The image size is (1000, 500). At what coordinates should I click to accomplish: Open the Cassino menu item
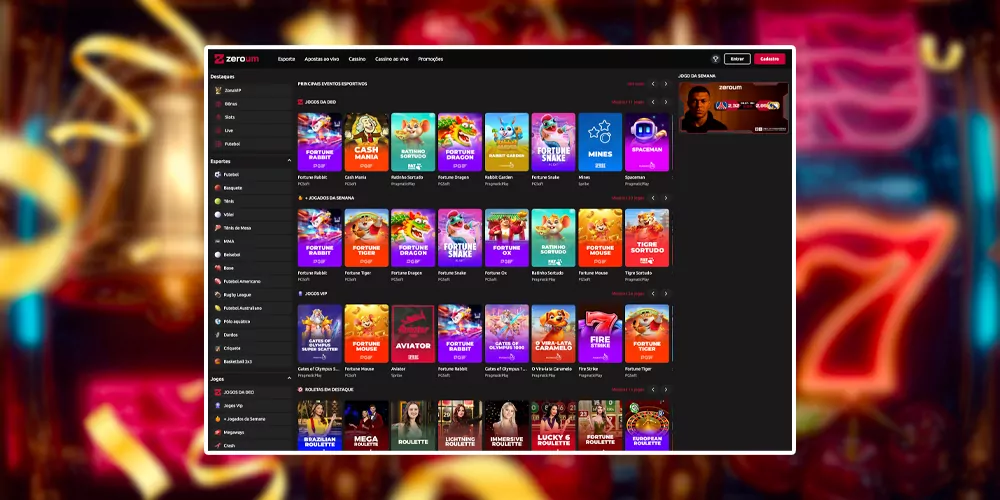[x=357, y=59]
